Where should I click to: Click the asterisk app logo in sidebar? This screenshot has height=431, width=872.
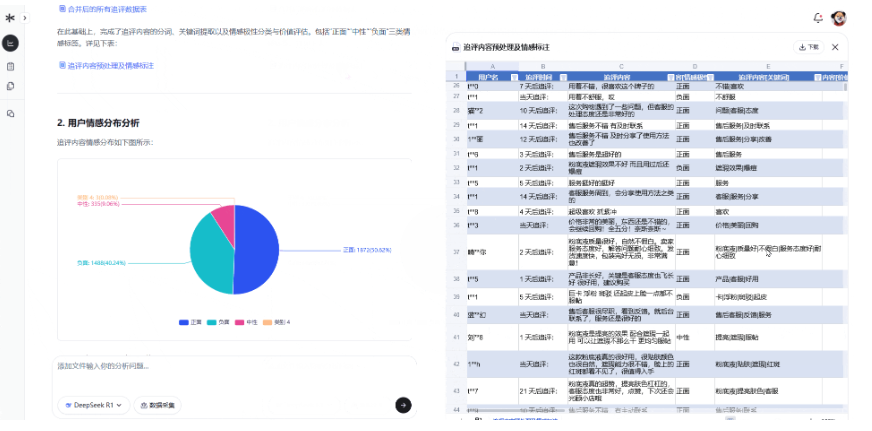tap(10, 18)
